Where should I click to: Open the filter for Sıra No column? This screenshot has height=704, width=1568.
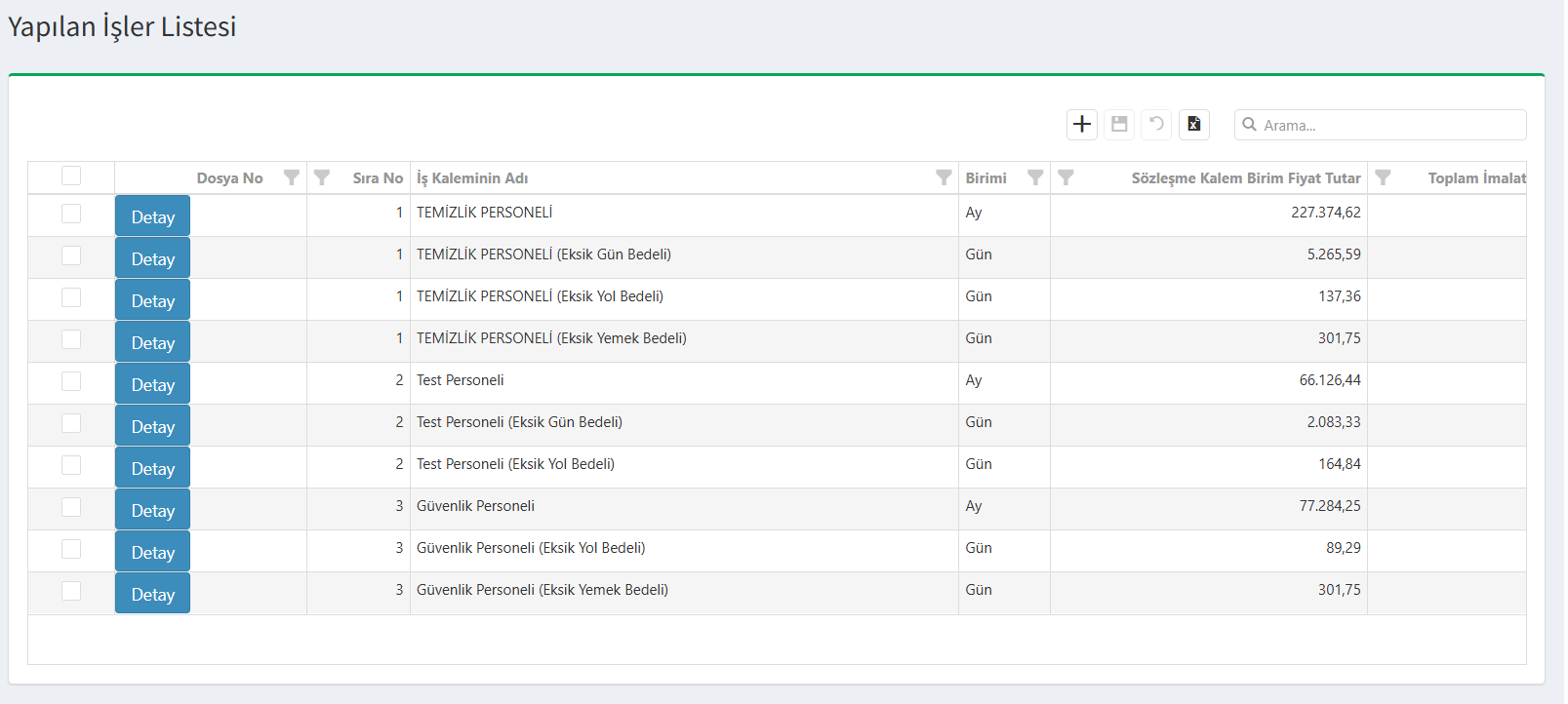322,177
